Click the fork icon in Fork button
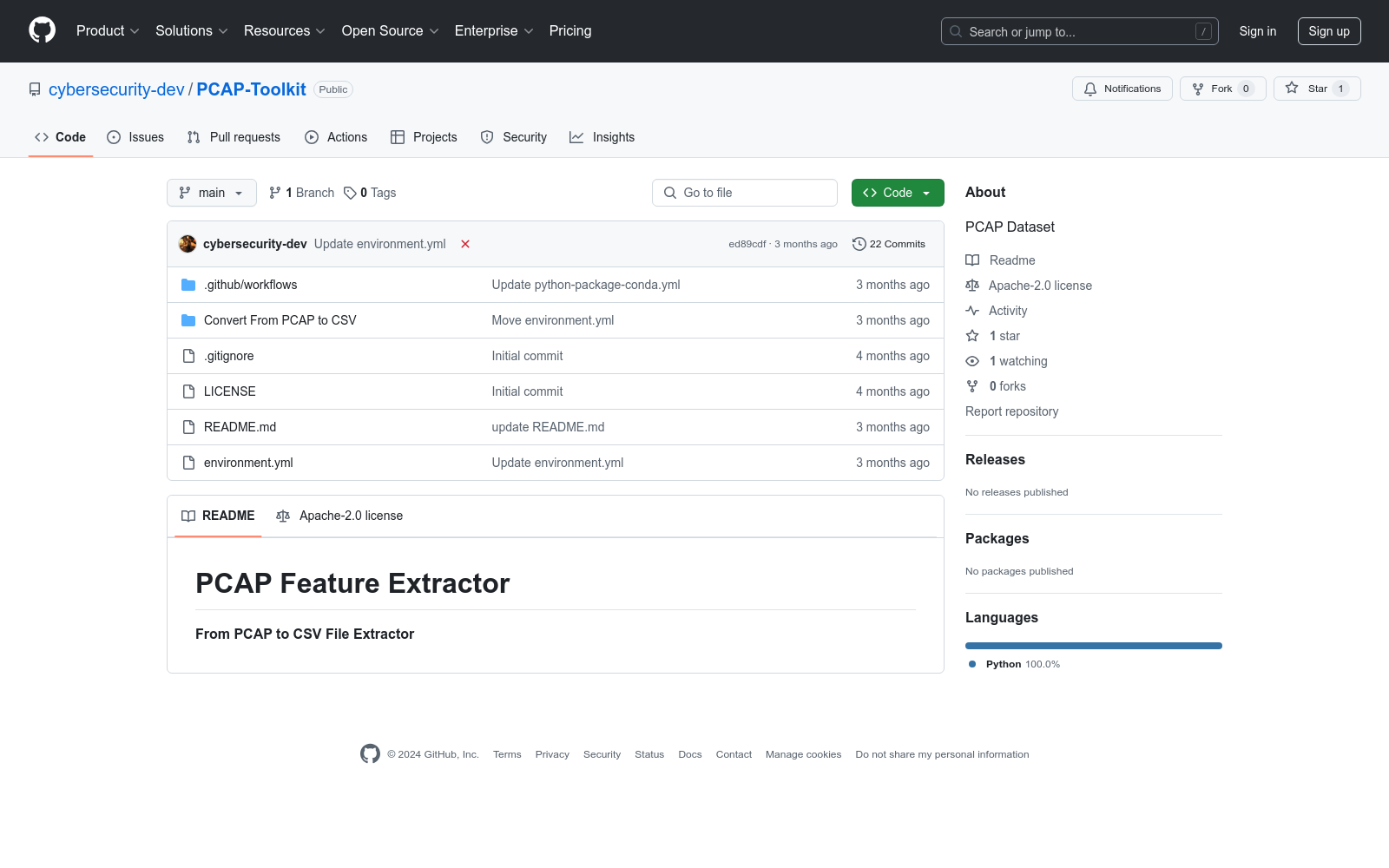 click(x=1198, y=89)
